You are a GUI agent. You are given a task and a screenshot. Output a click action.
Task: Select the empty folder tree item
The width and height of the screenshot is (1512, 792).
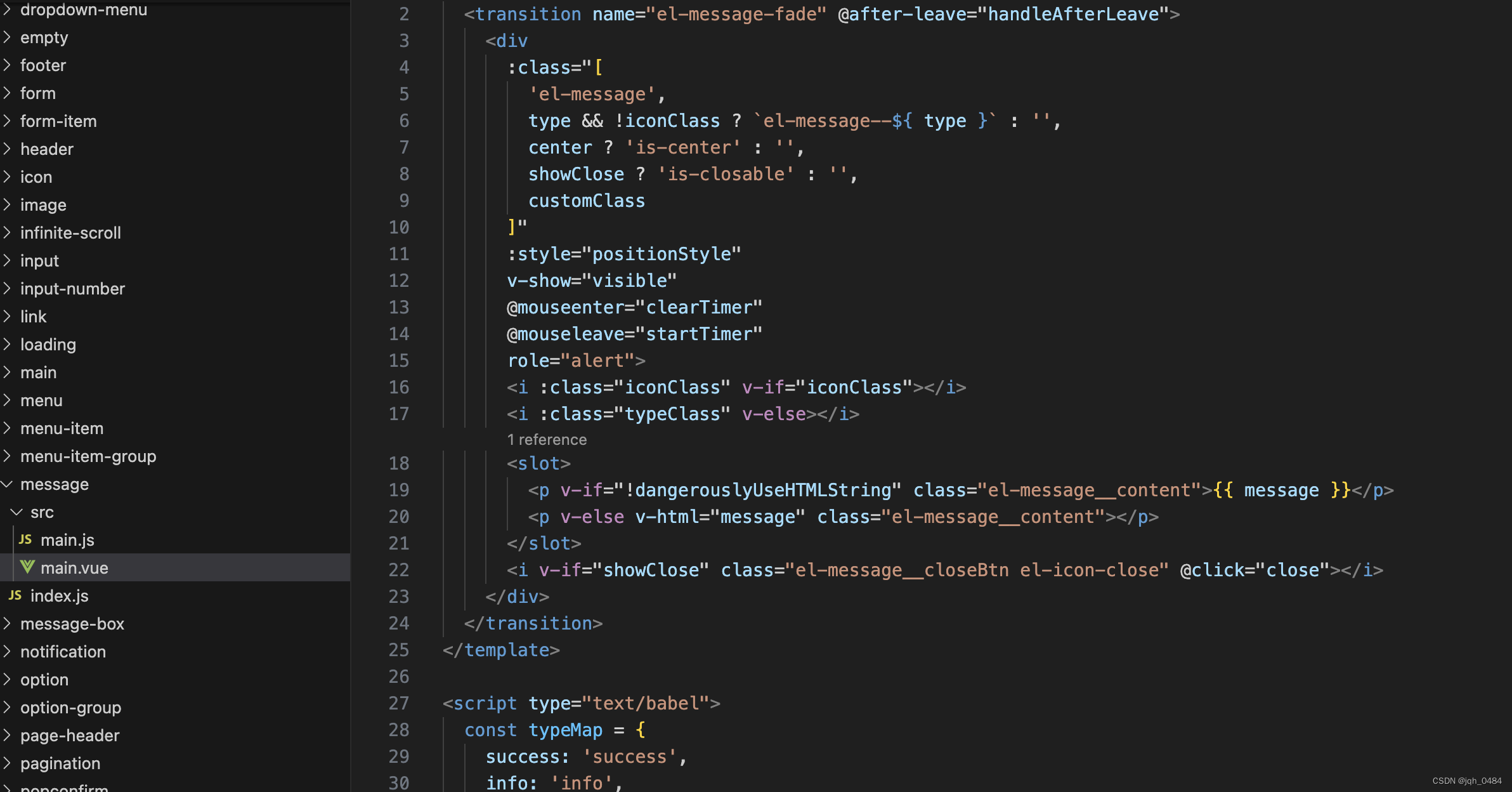click(44, 37)
